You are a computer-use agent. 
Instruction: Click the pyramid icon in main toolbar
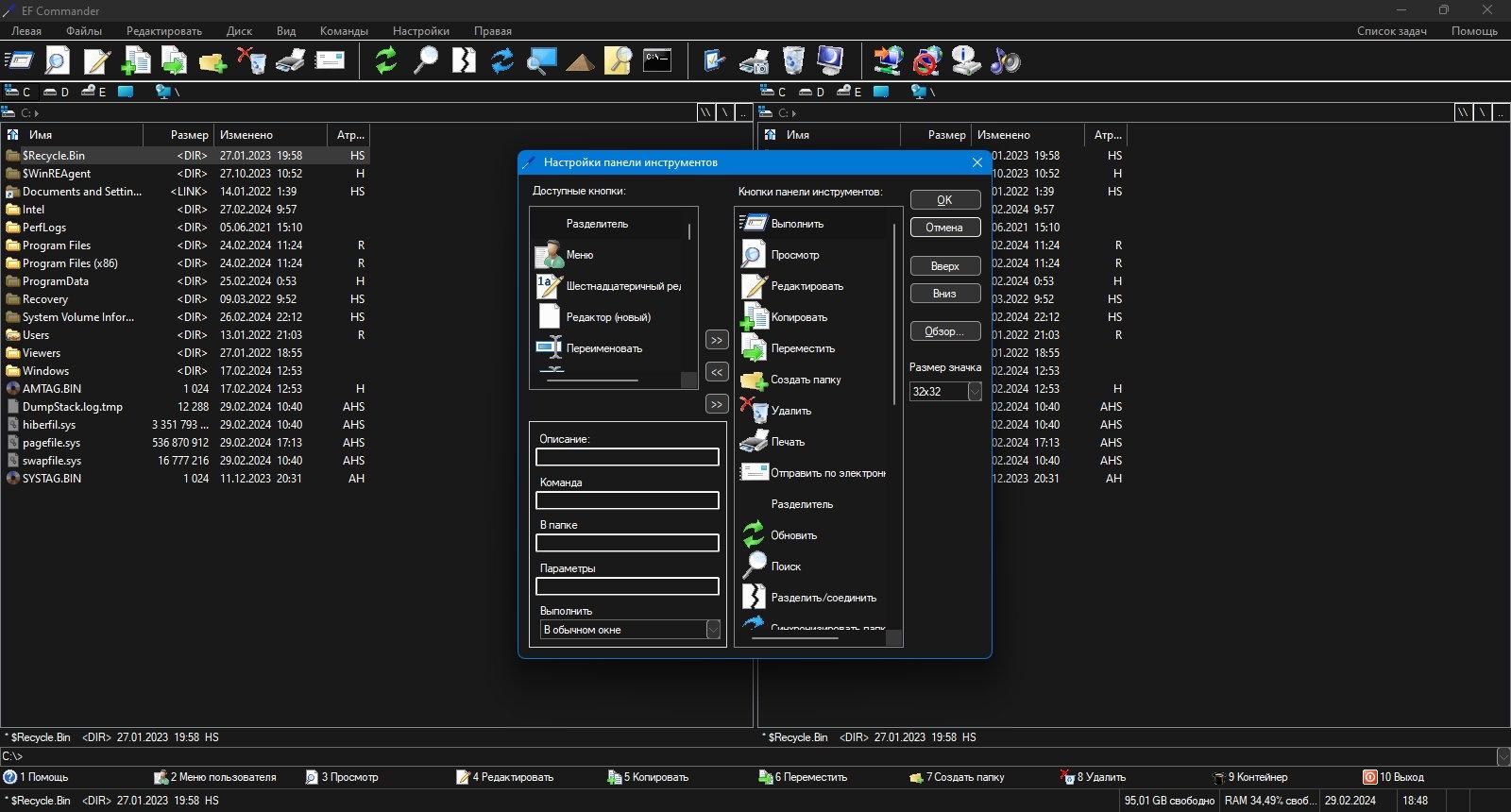pos(580,61)
